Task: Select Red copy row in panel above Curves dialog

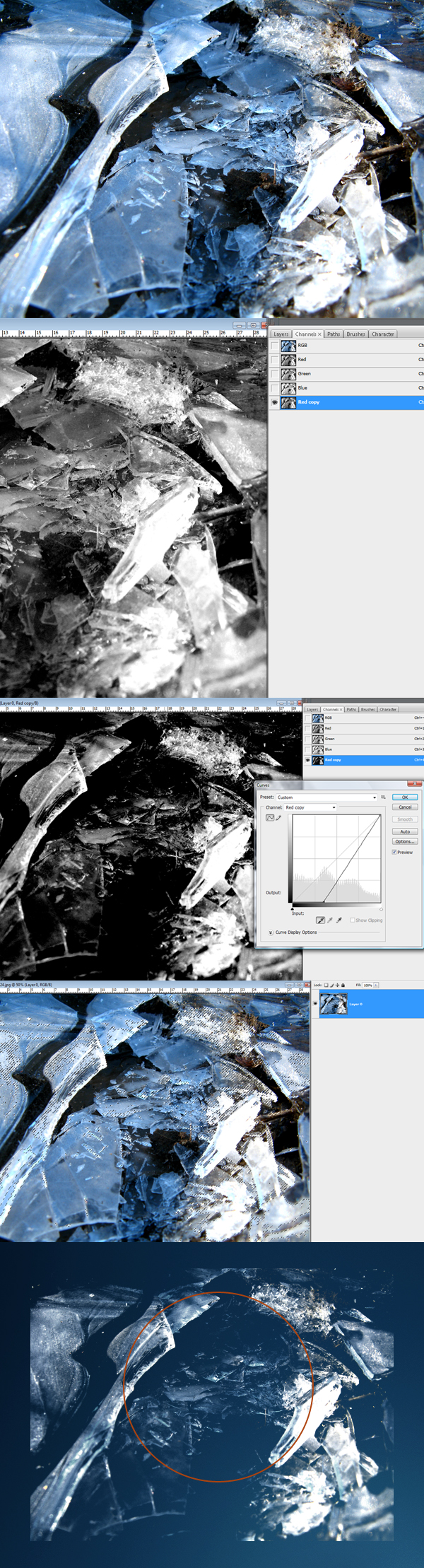Action: click(364, 760)
